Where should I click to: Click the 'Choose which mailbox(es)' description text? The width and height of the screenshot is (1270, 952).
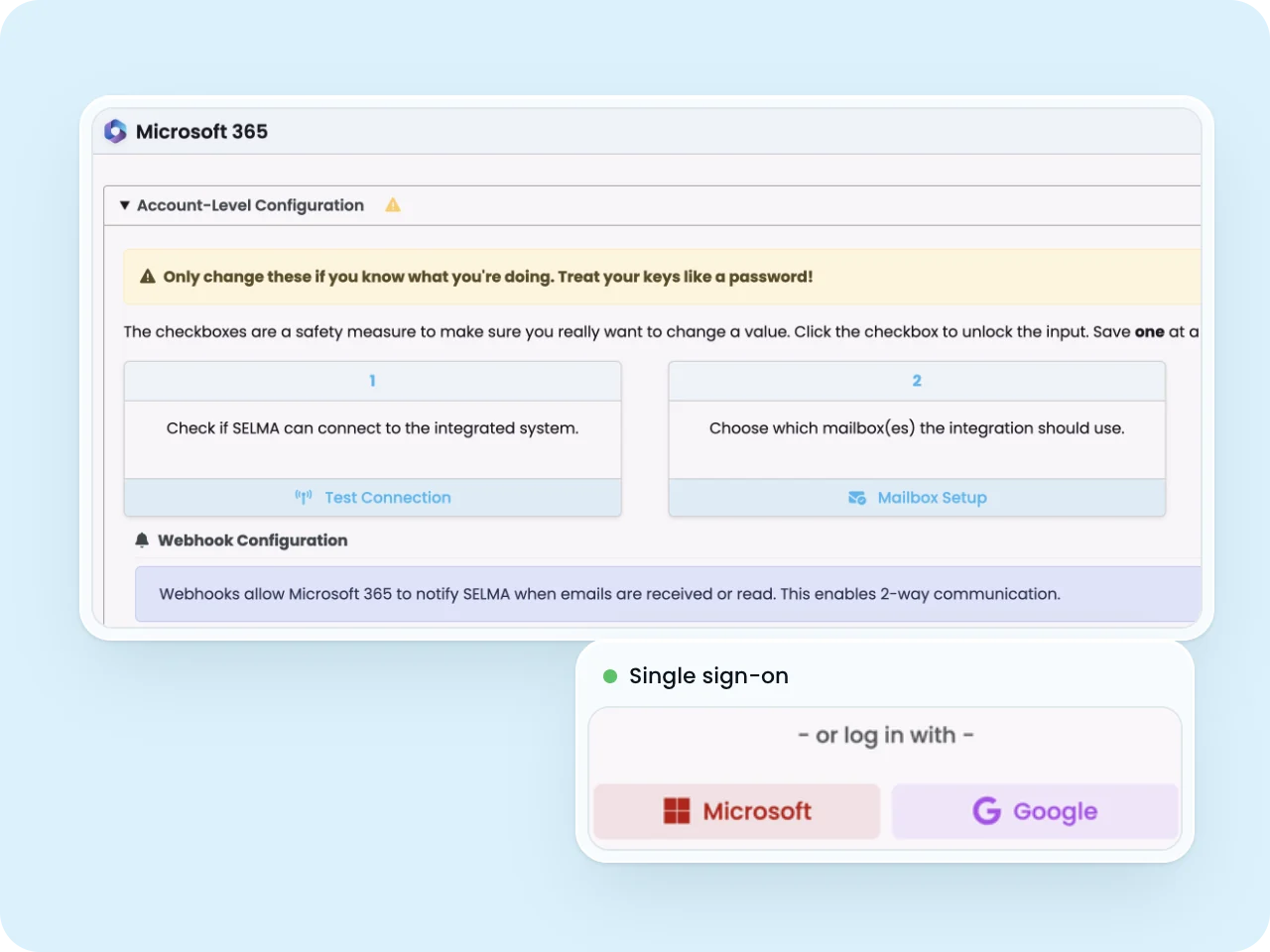[x=917, y=428]
